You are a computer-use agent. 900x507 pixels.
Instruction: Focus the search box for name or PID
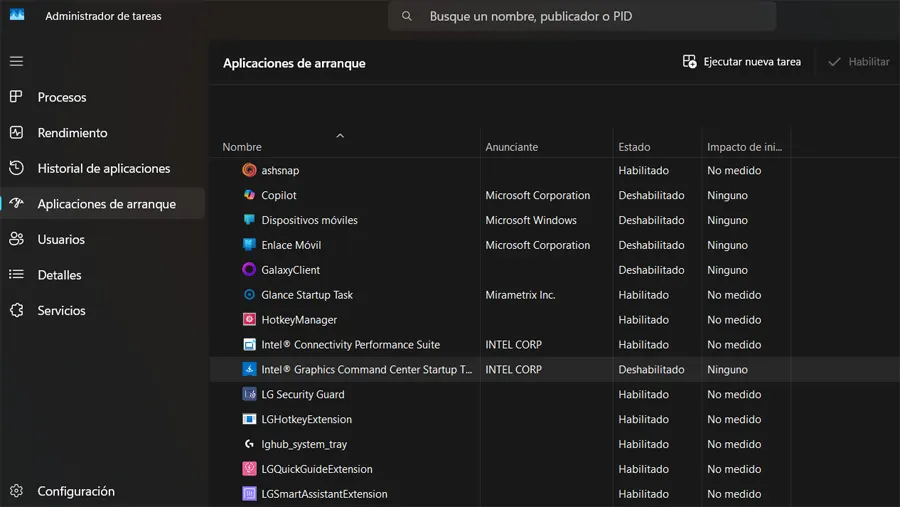[x=582, y=16]
